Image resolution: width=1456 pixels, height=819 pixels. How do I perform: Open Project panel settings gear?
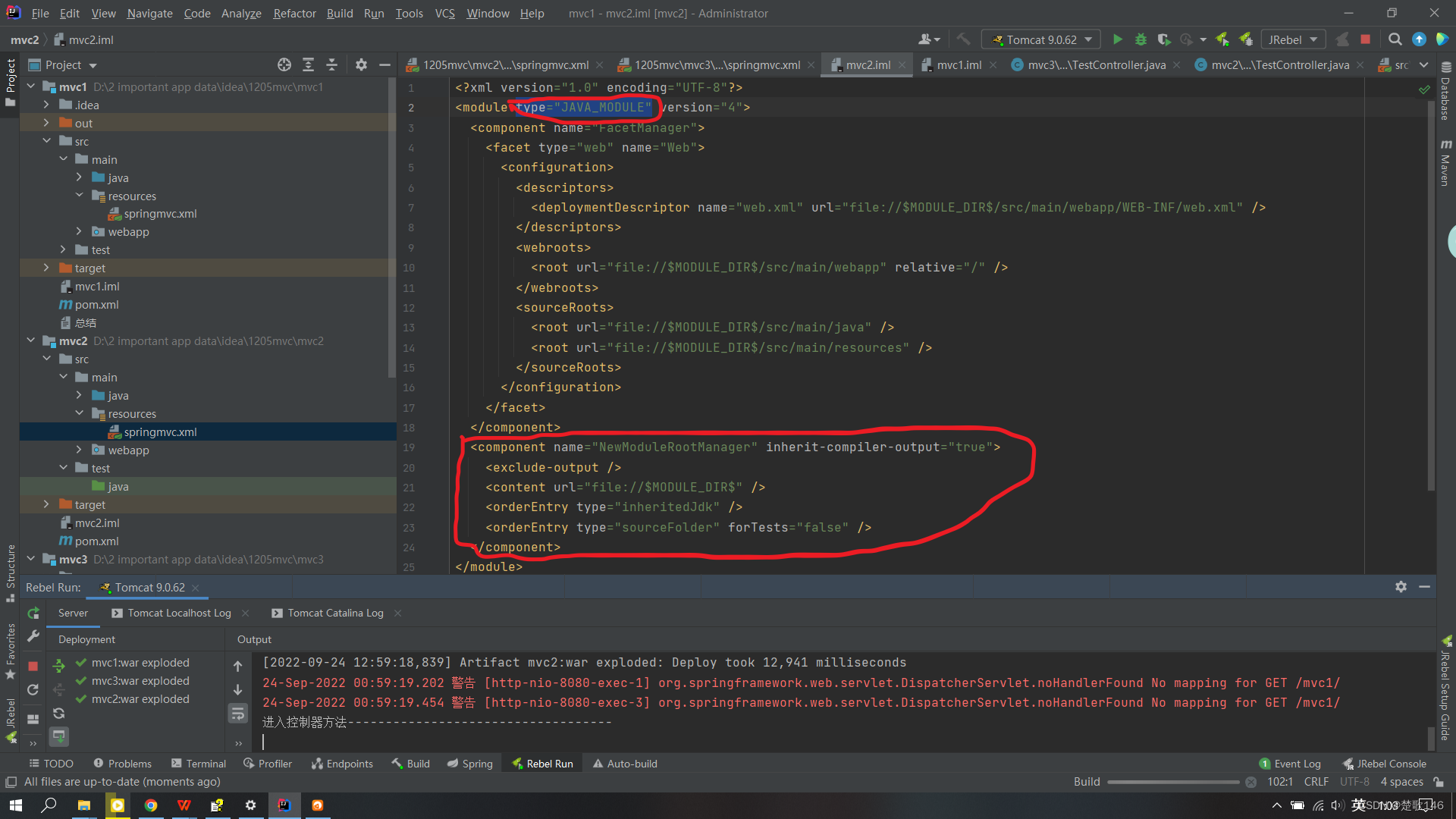pyautogui.click(x=361, y=64)
